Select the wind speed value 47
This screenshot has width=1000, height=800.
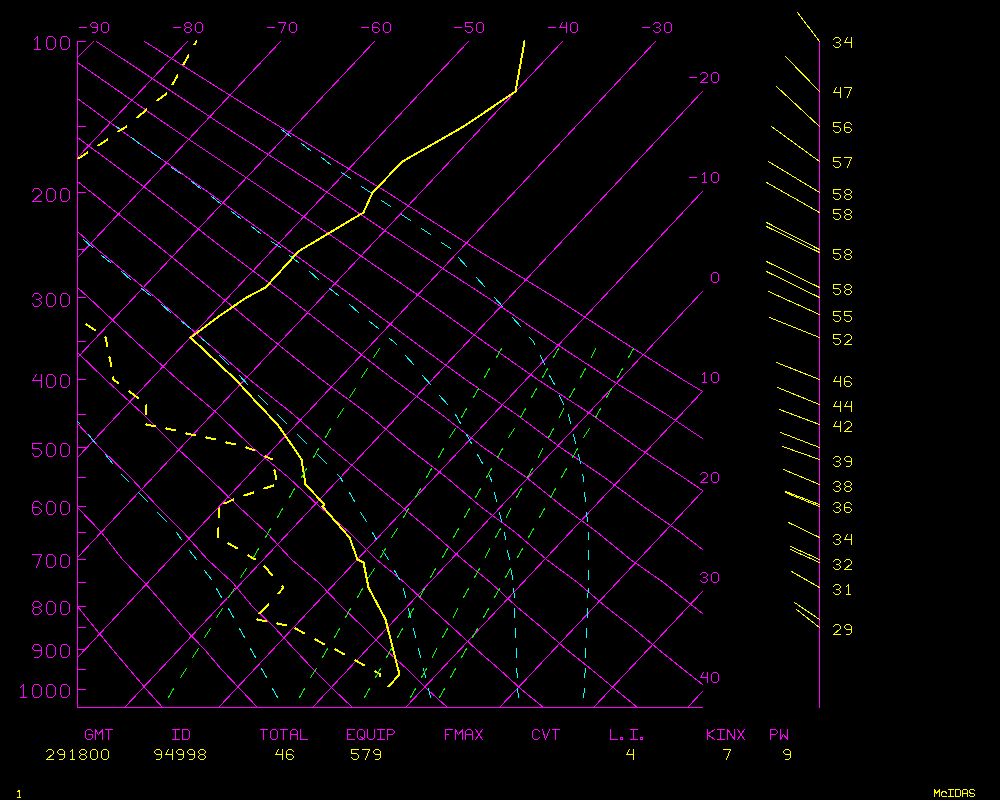pyautogui.click(x=842, y=92)
